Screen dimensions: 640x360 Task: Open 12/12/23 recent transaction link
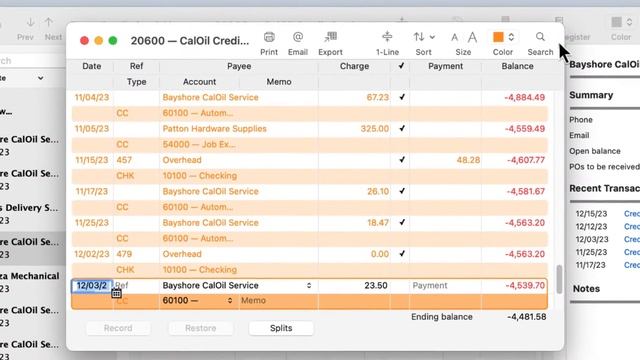(631, 227)
